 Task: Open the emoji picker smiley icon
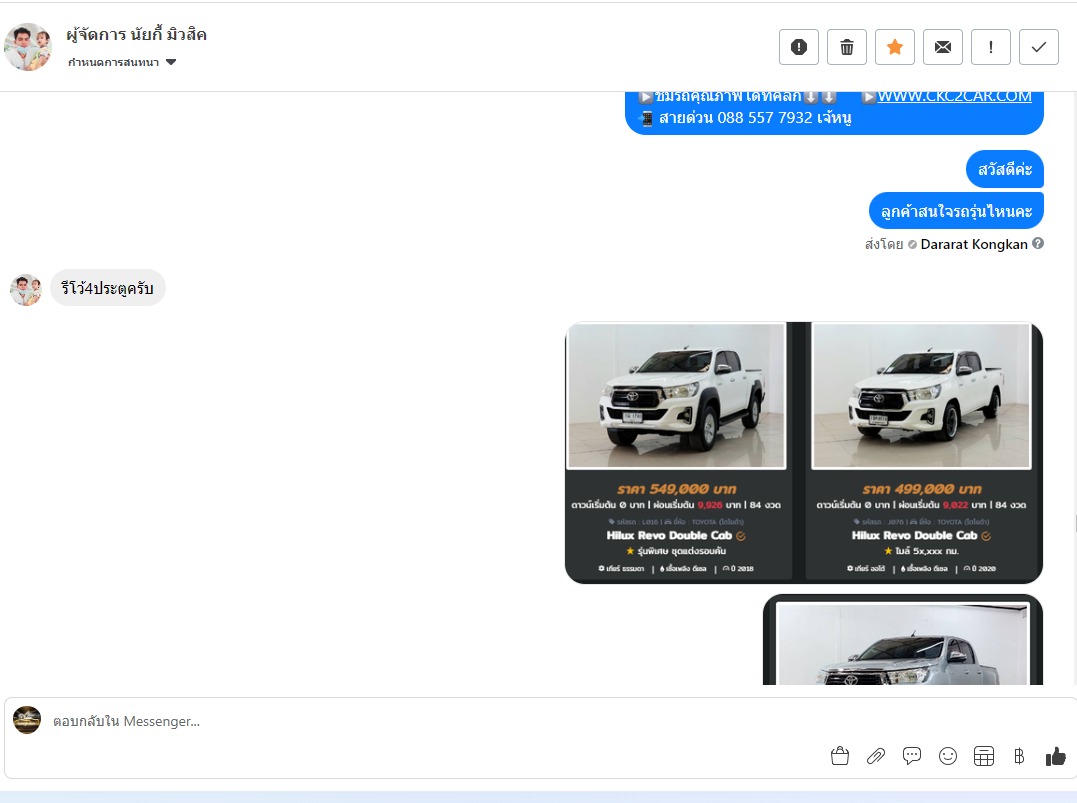click(948, 756)
